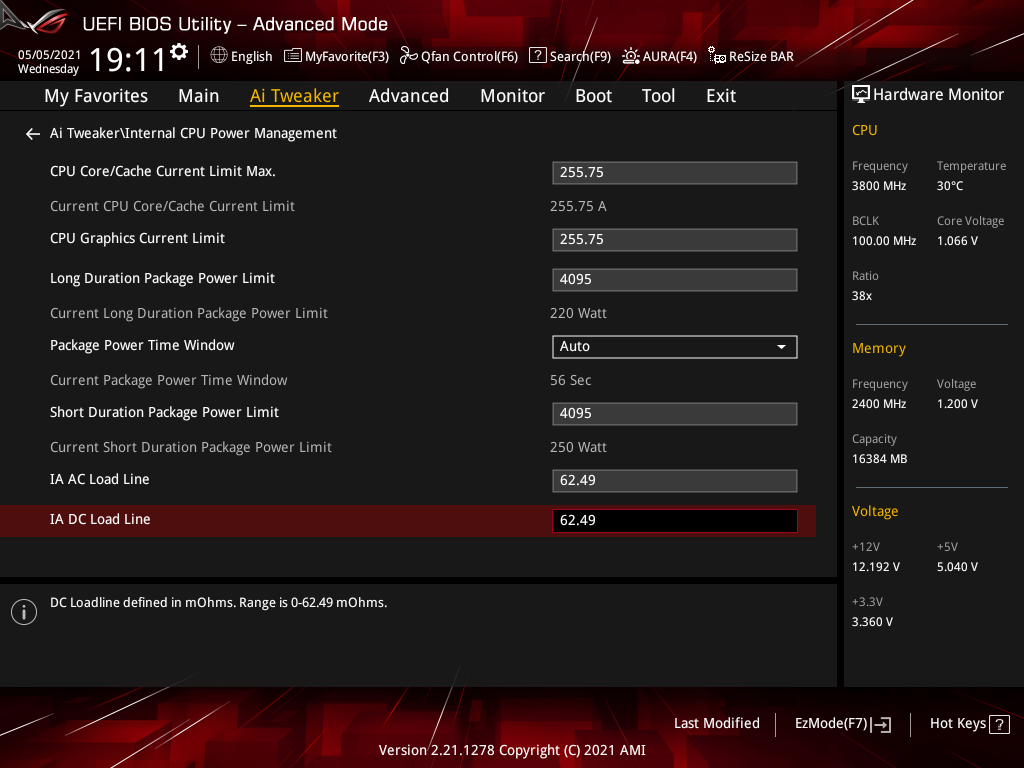Click the 56 Sec value

[x=570, y=380]
